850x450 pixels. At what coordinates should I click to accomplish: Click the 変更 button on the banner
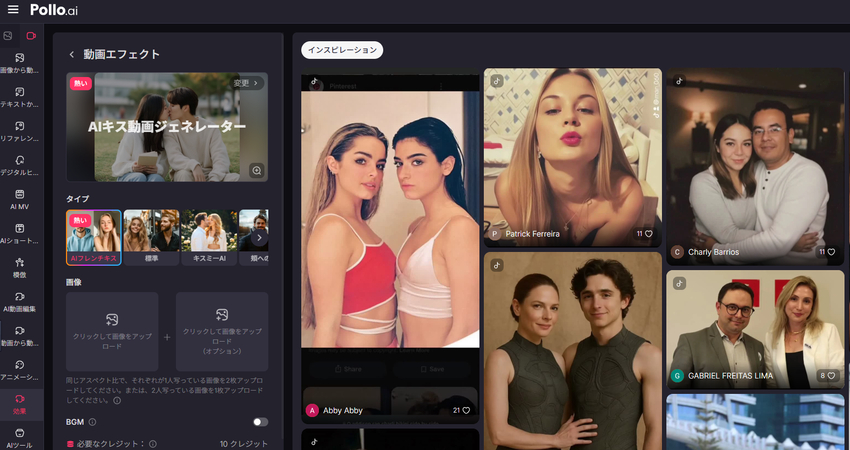coord(246,83)
